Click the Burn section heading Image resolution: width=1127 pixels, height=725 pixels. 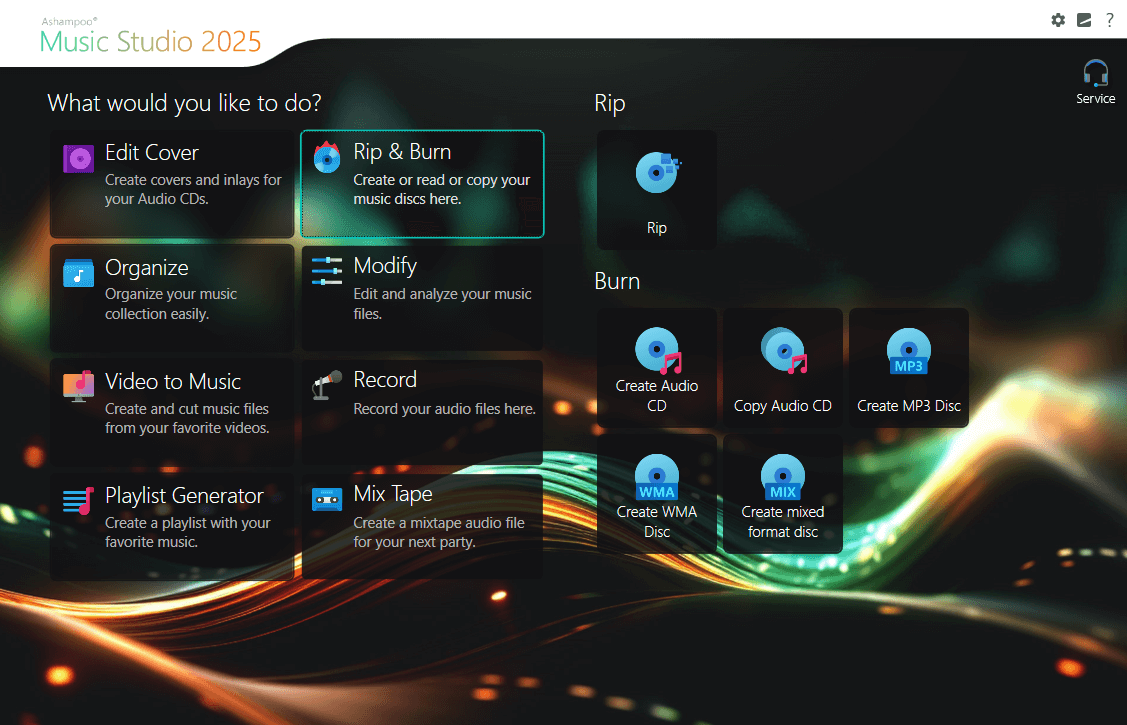(617, 281)
